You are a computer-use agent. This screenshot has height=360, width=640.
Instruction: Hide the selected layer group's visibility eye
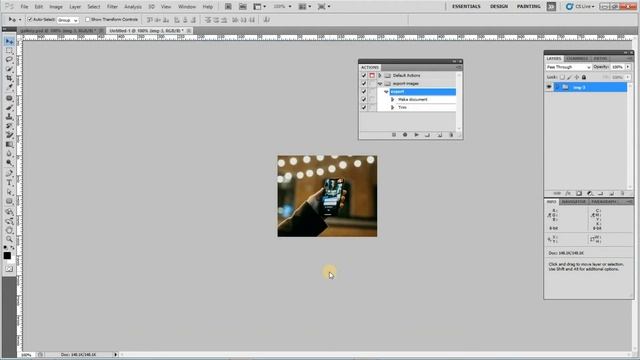pos(549,87)
